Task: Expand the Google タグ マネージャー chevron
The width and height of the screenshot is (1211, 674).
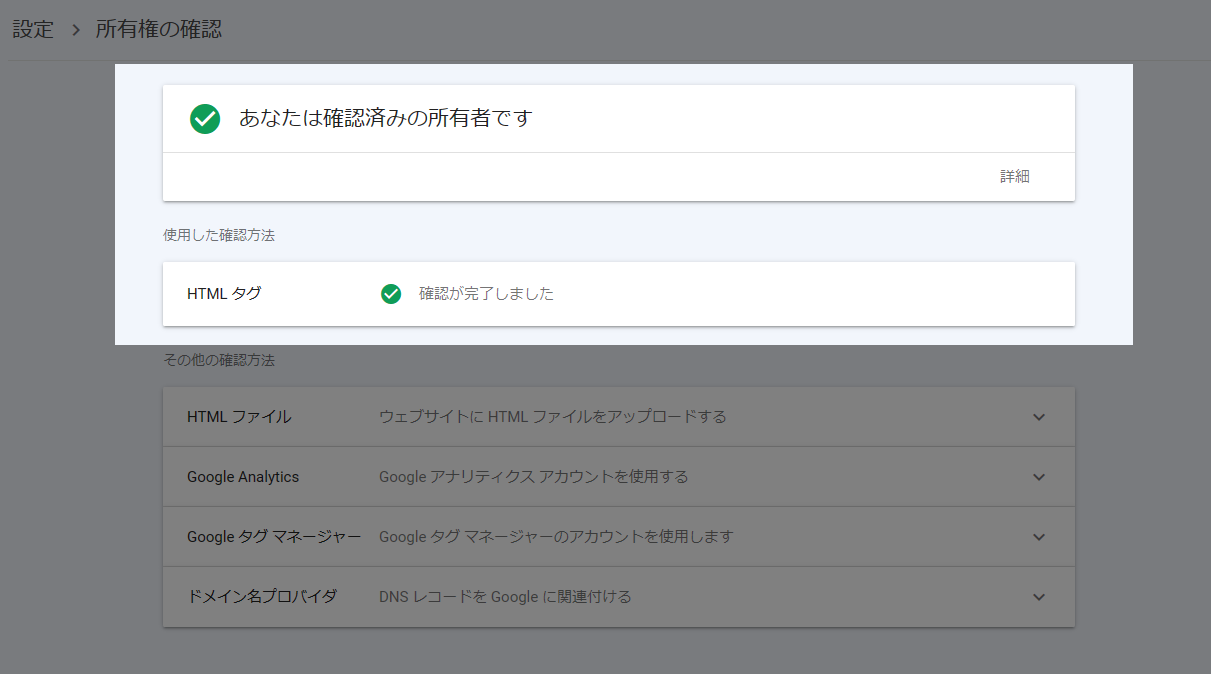Action: [x=1039, y=537]
